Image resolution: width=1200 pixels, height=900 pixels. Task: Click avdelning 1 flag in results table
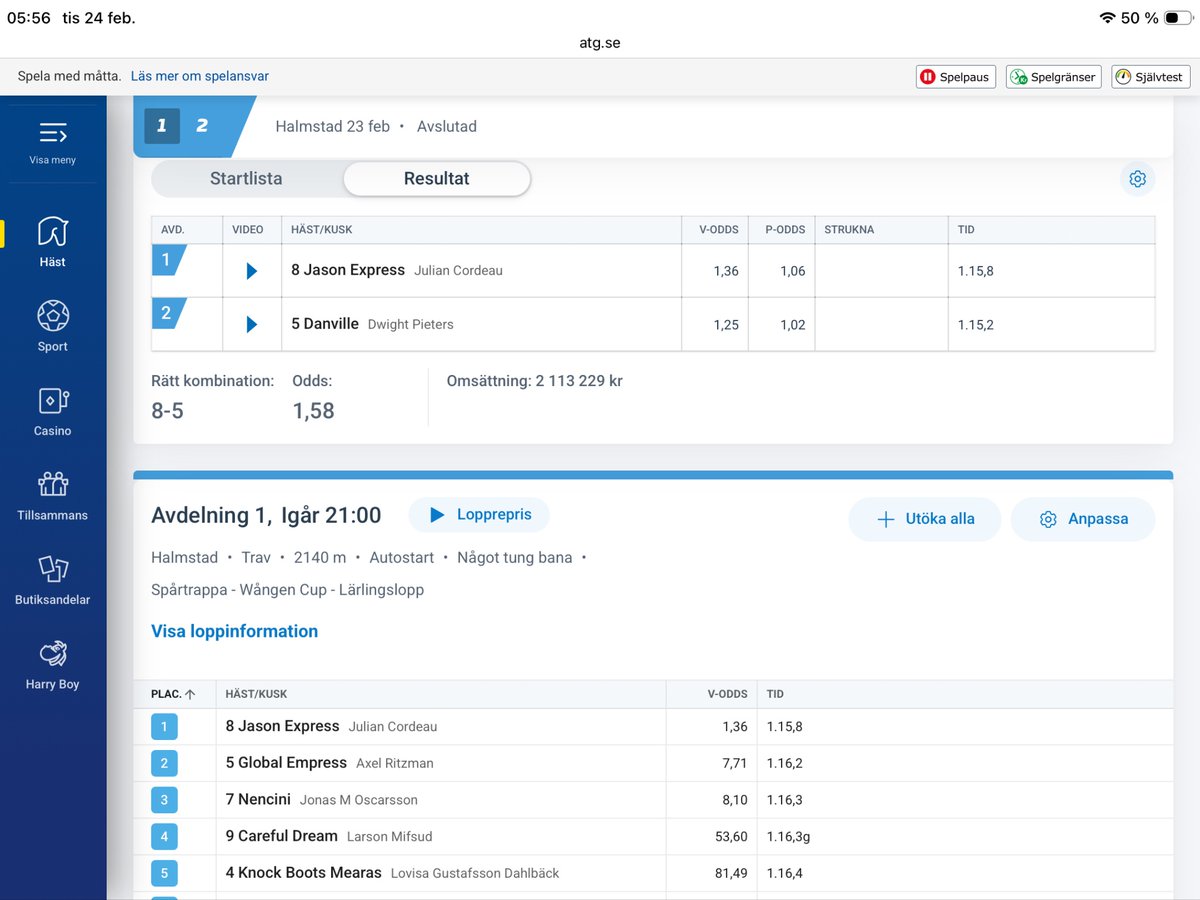(x=168, y=261)
